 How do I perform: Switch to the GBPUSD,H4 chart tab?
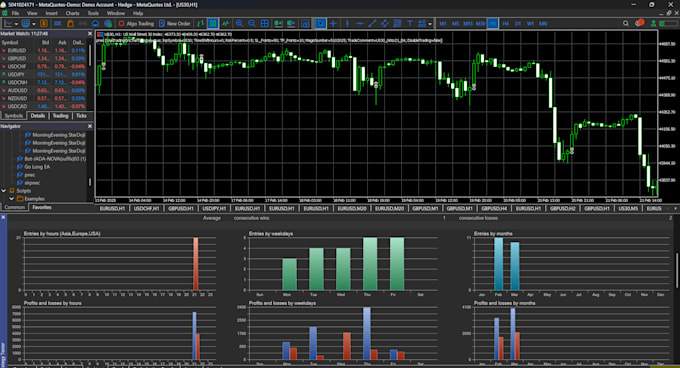point(494,208)
